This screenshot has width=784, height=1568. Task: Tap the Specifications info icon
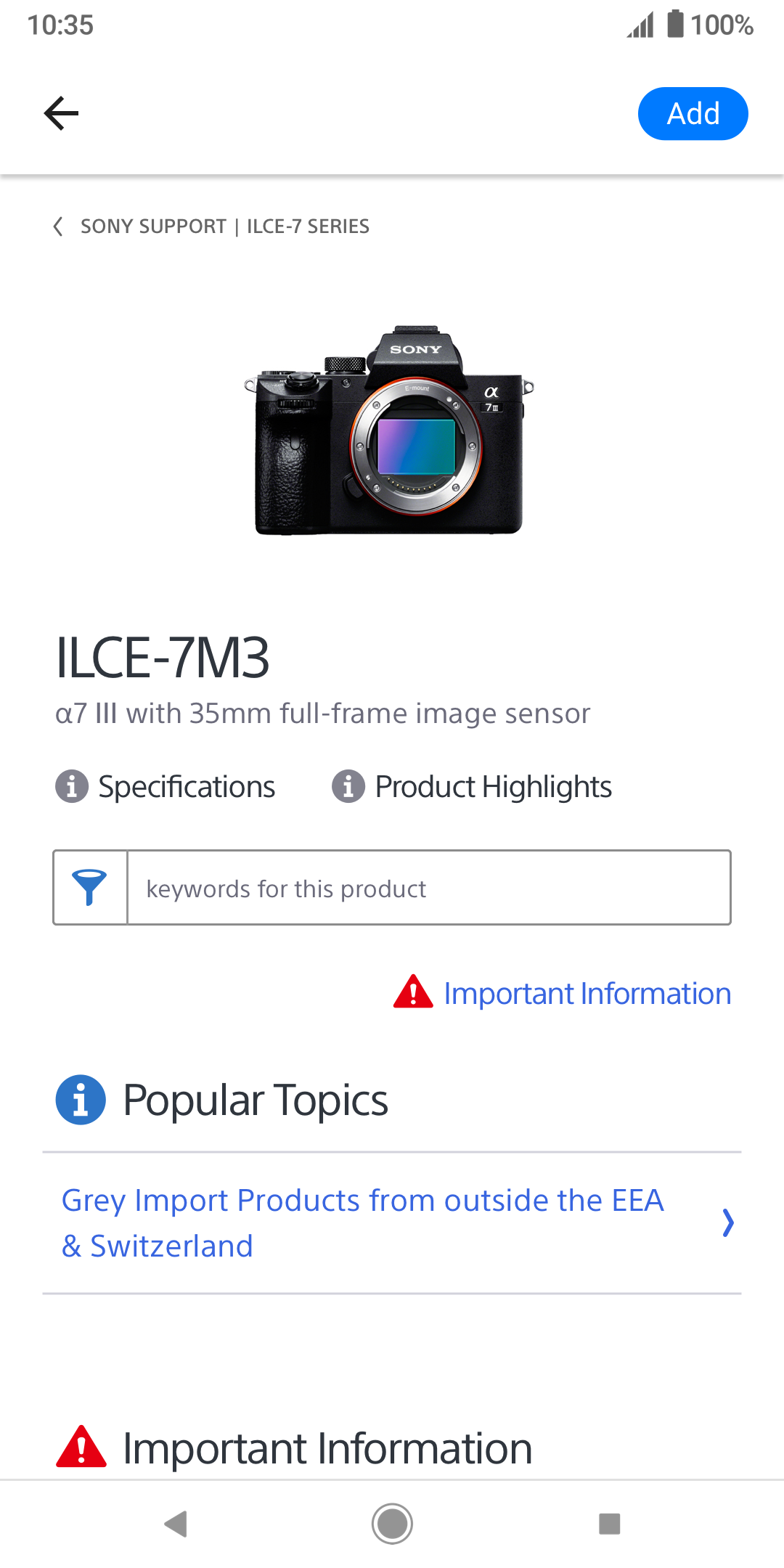72,786
